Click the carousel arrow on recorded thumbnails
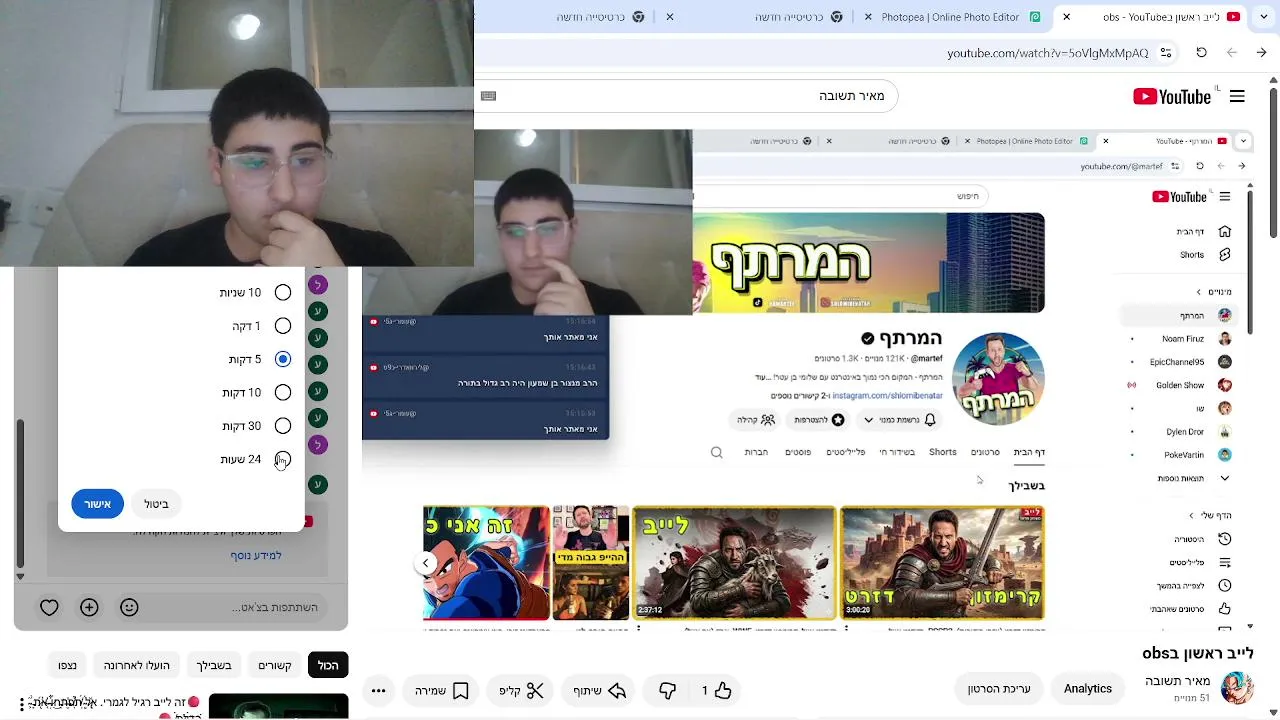1280x720 pixels. point(425,563)
